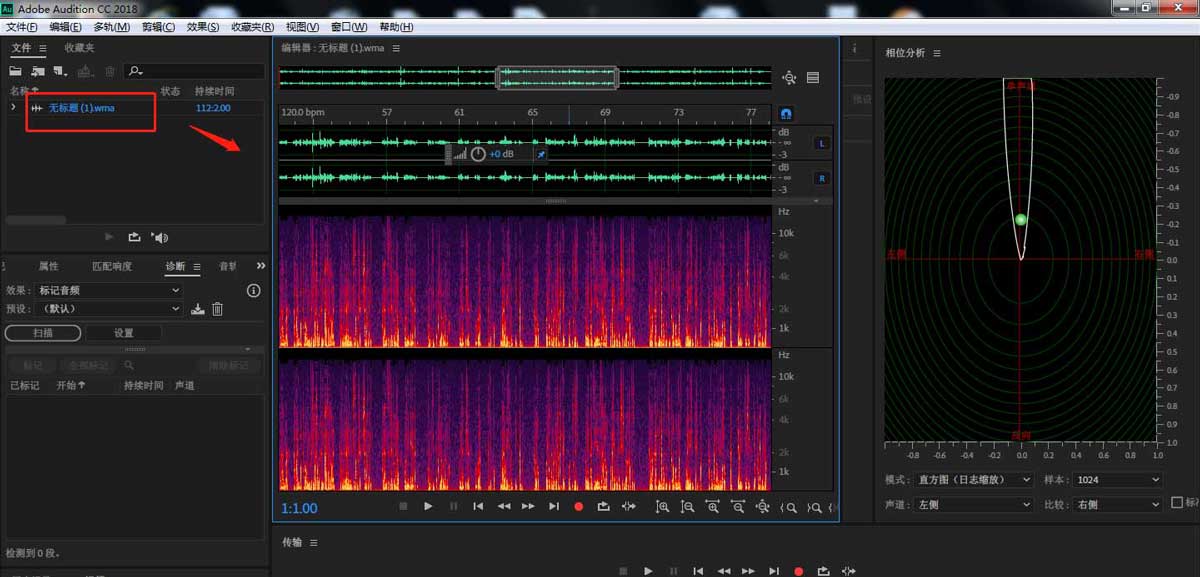Click the open file folder icon
This screenshot has width=1200, height=577.
(15, 71)
